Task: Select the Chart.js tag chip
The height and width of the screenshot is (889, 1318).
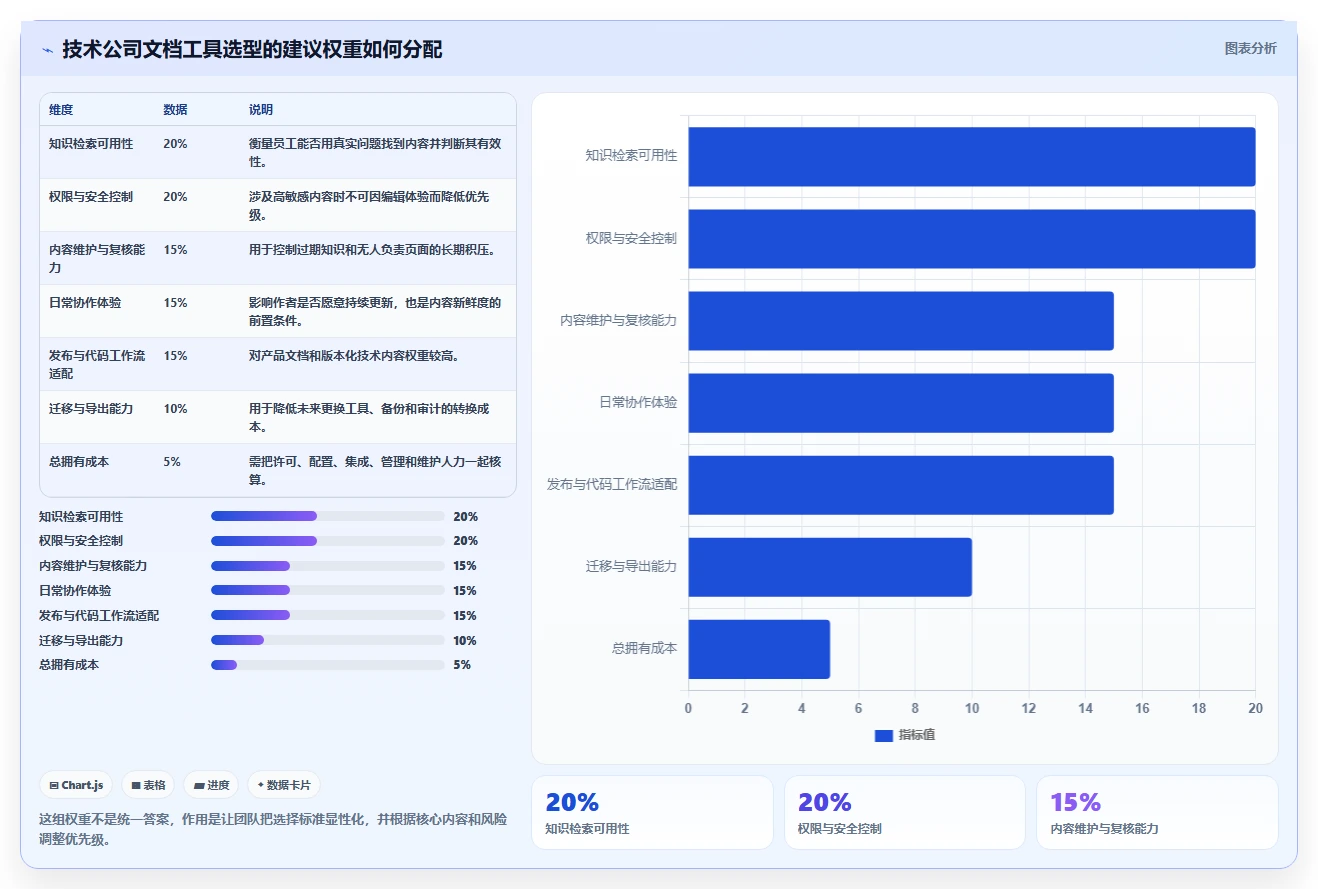Action: click(x=76, y=785)
